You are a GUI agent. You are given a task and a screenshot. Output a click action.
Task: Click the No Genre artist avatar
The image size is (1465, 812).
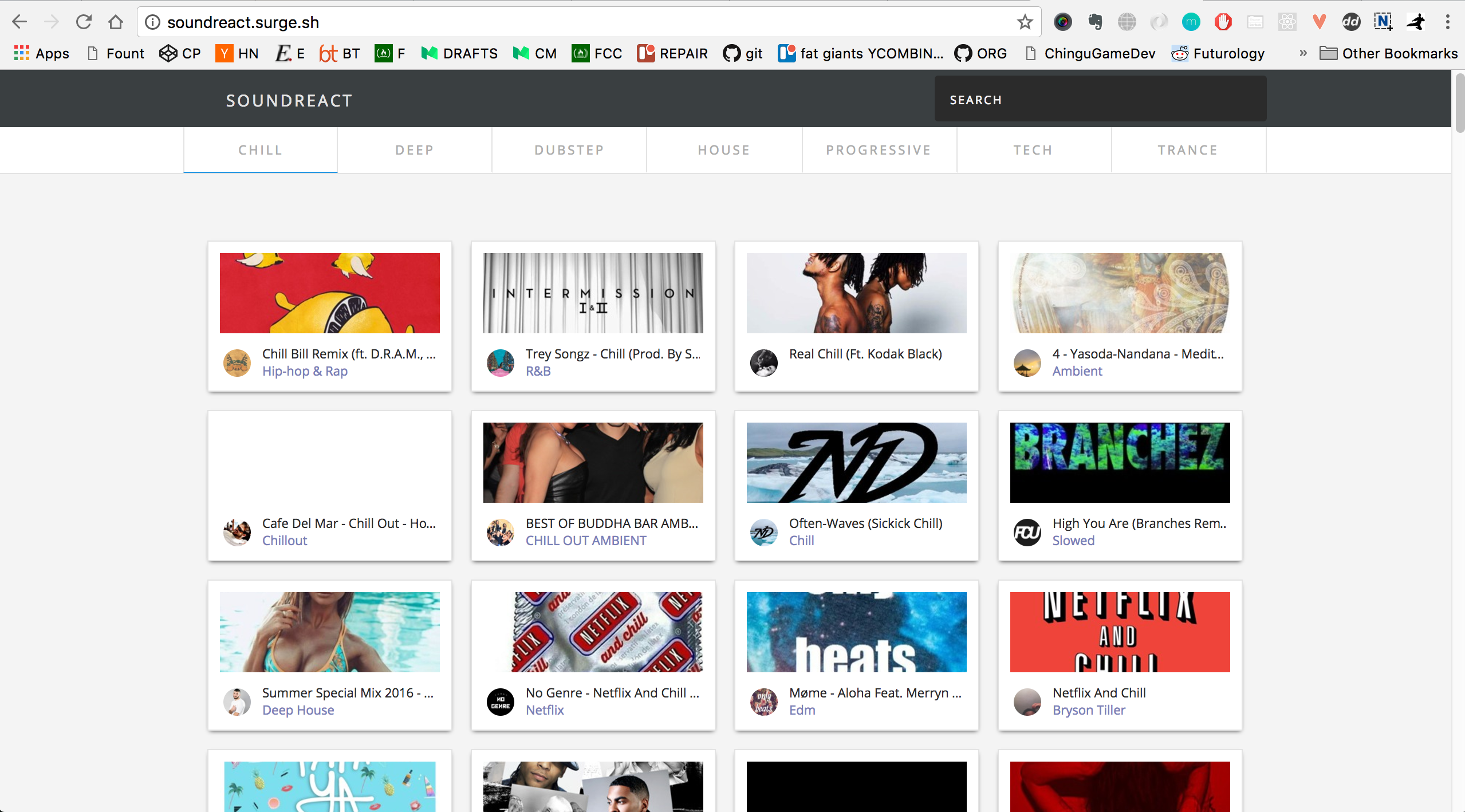[500, 701]
